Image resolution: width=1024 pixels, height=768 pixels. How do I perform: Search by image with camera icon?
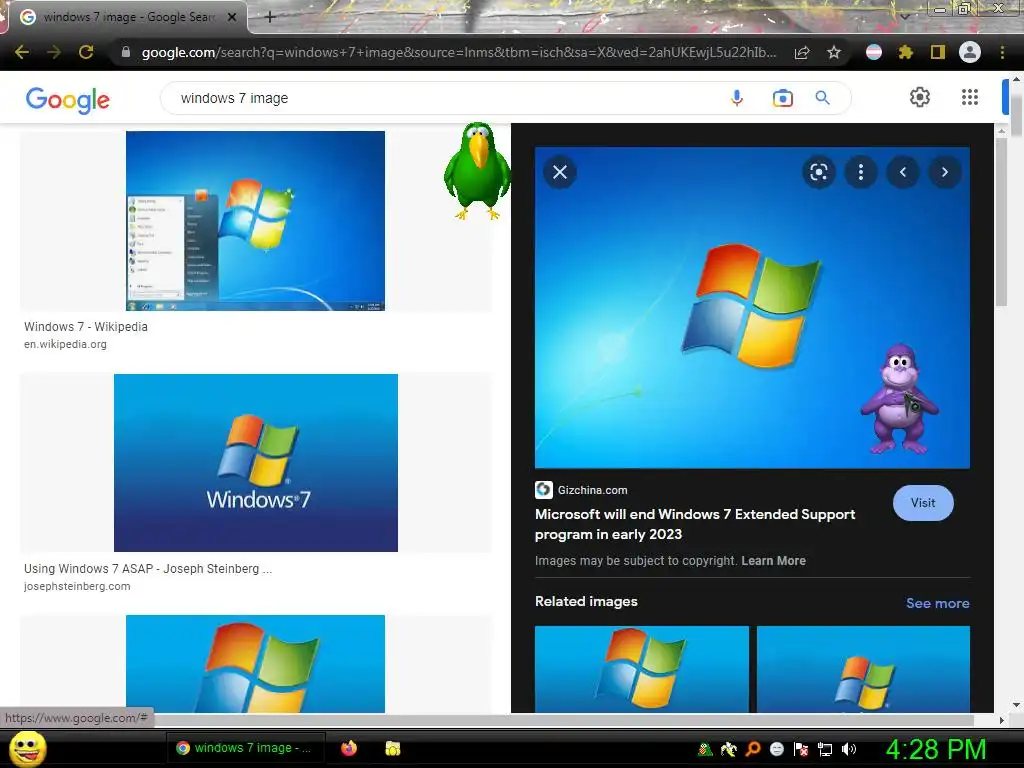tap(782, 98)
